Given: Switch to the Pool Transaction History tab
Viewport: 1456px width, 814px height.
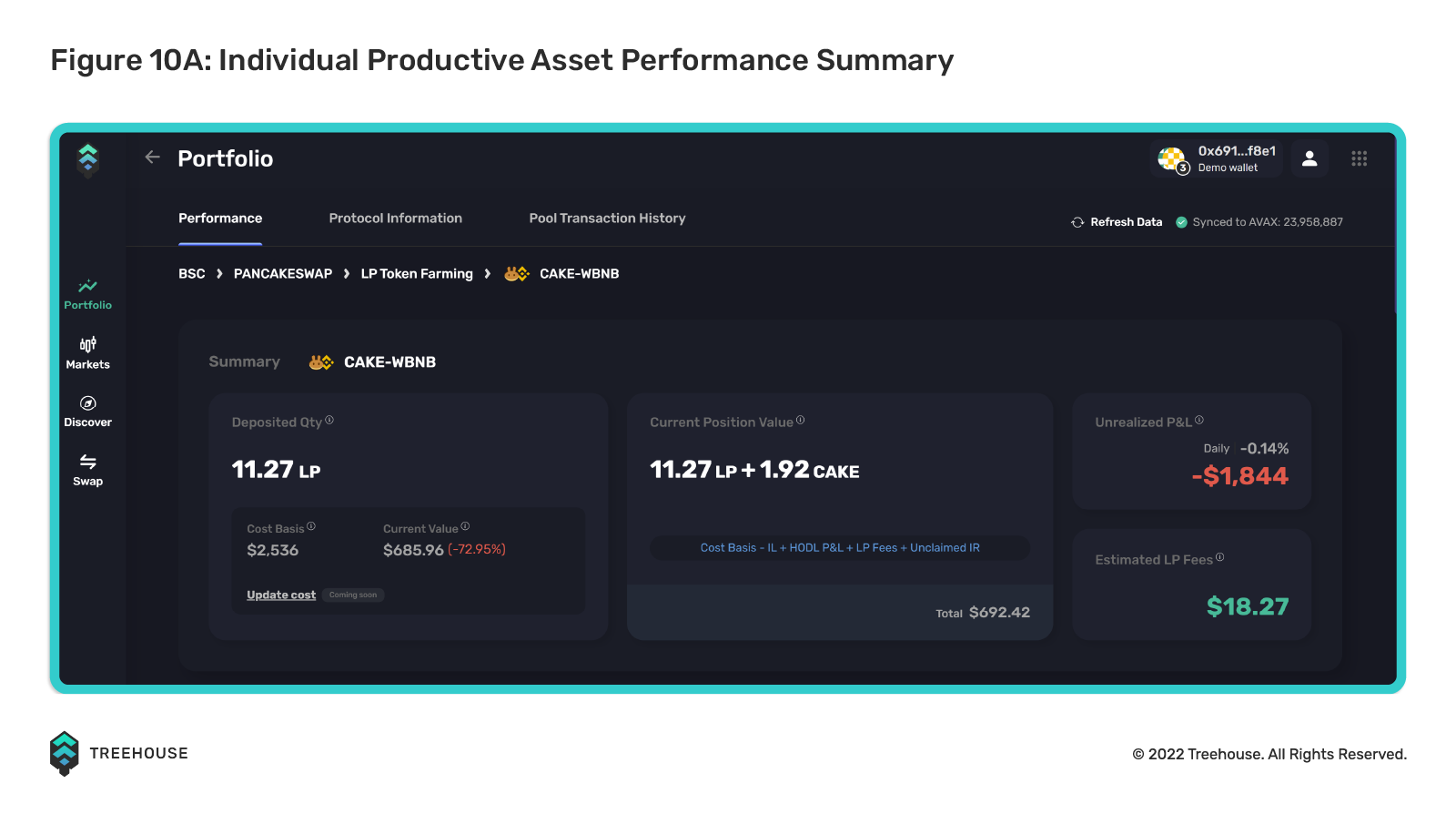Looking at the screenshot, I should [608, 219].
